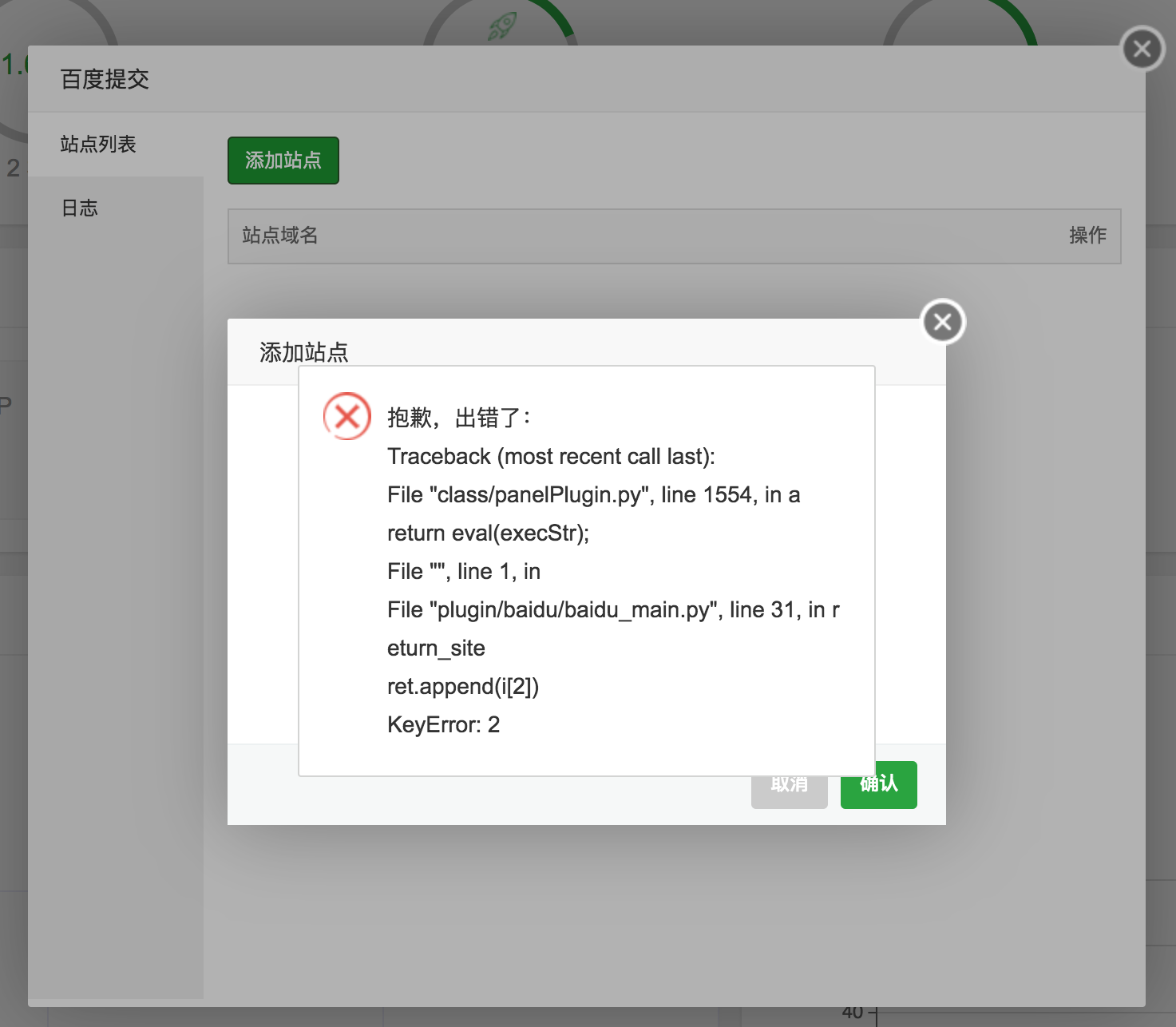This screenshot has height=1027, width=1176.
Task: Click 'Traceback (most recent call last):' line
Action: click(551, 456)
